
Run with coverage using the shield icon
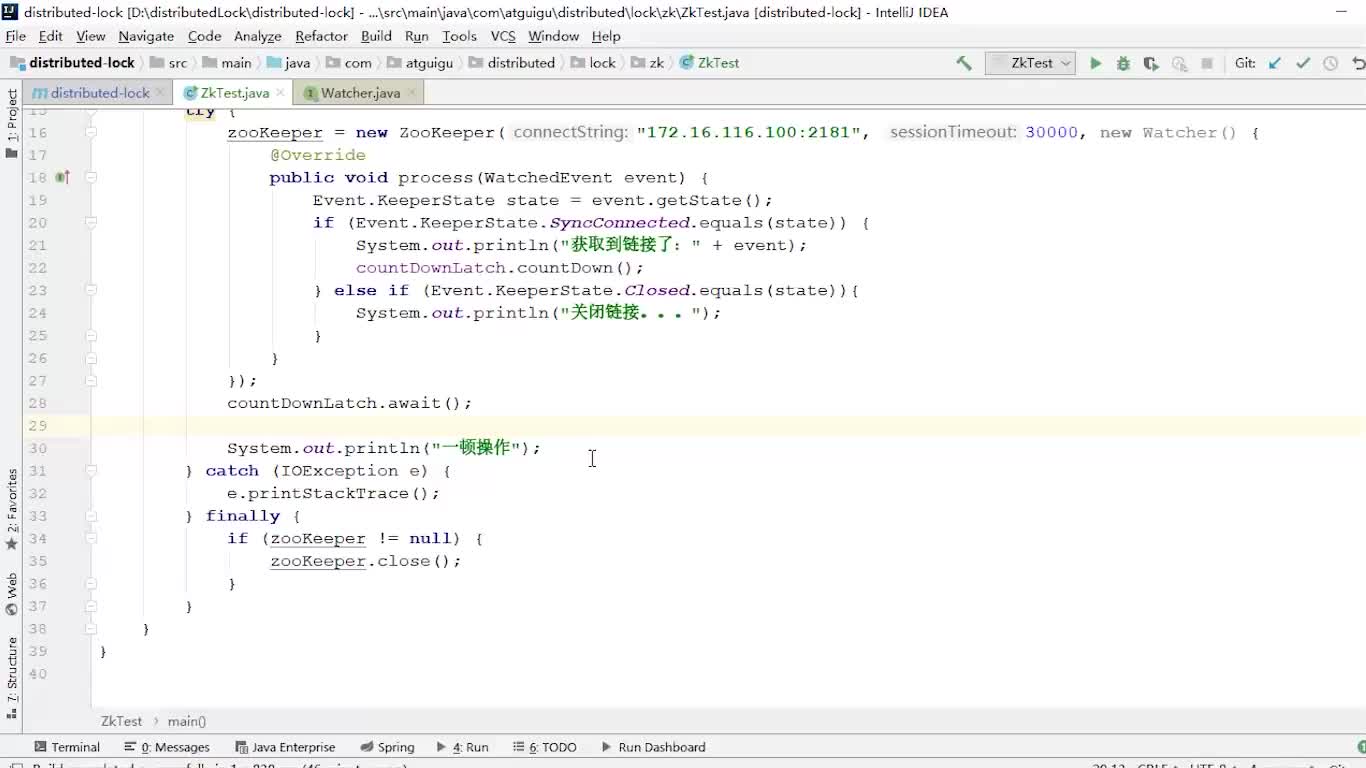(x=1151, y=63)
